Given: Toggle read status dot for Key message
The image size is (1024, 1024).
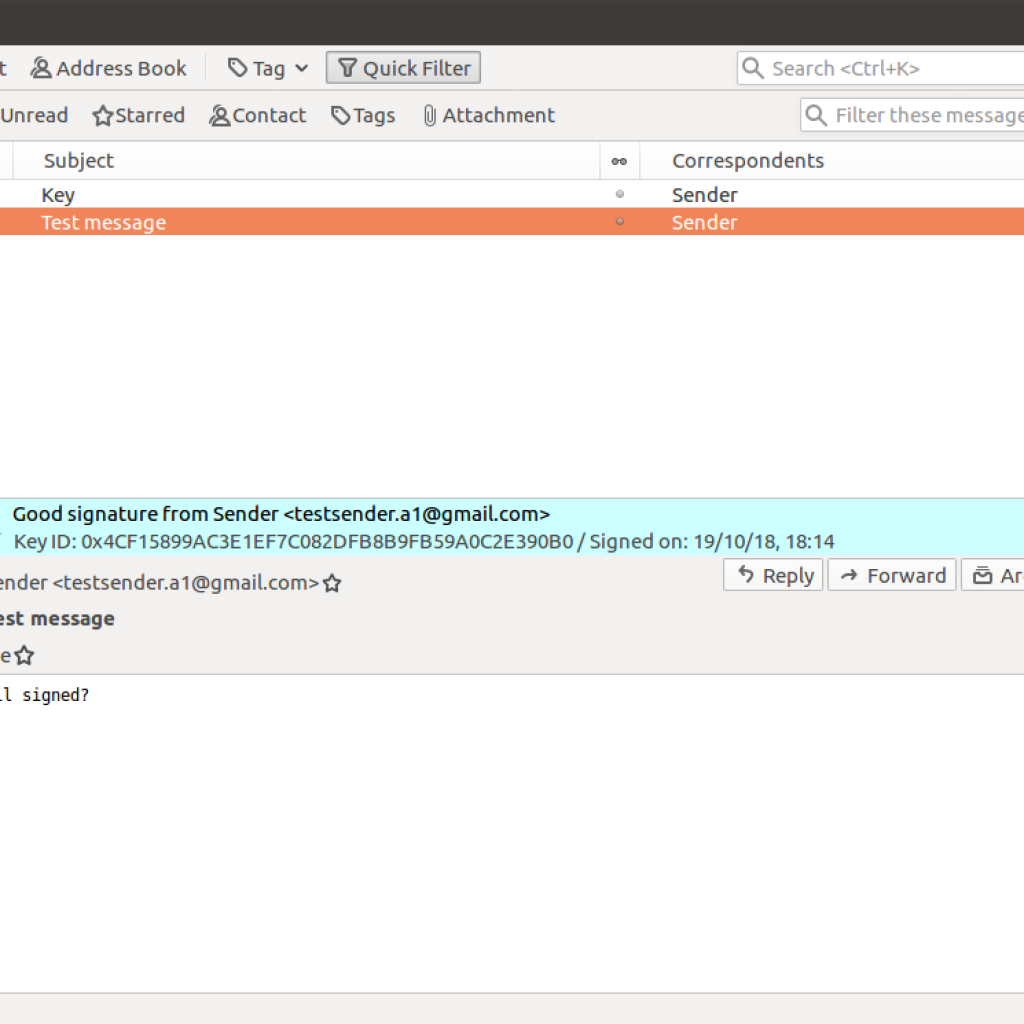Looking at the screenshot, I should [x=619, y=194].
